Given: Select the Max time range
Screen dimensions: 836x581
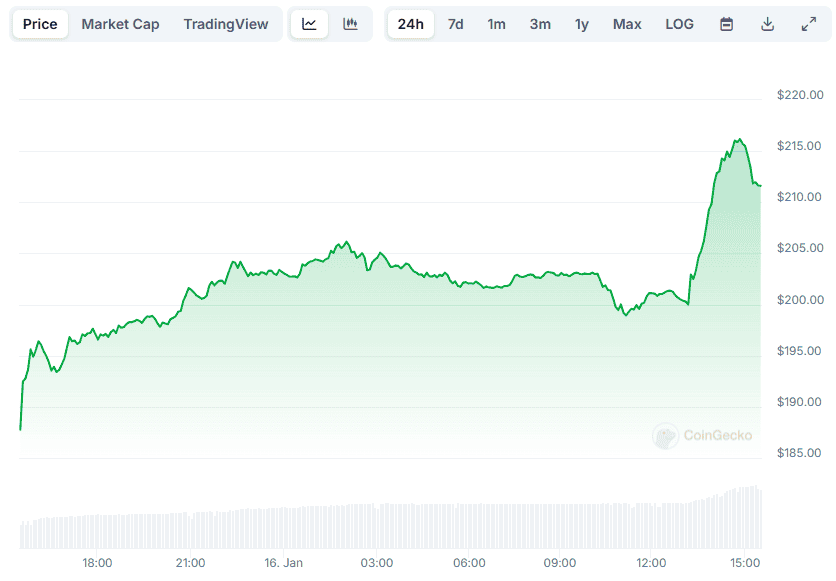Looking at the screenshot, I should tap(627, 24).
